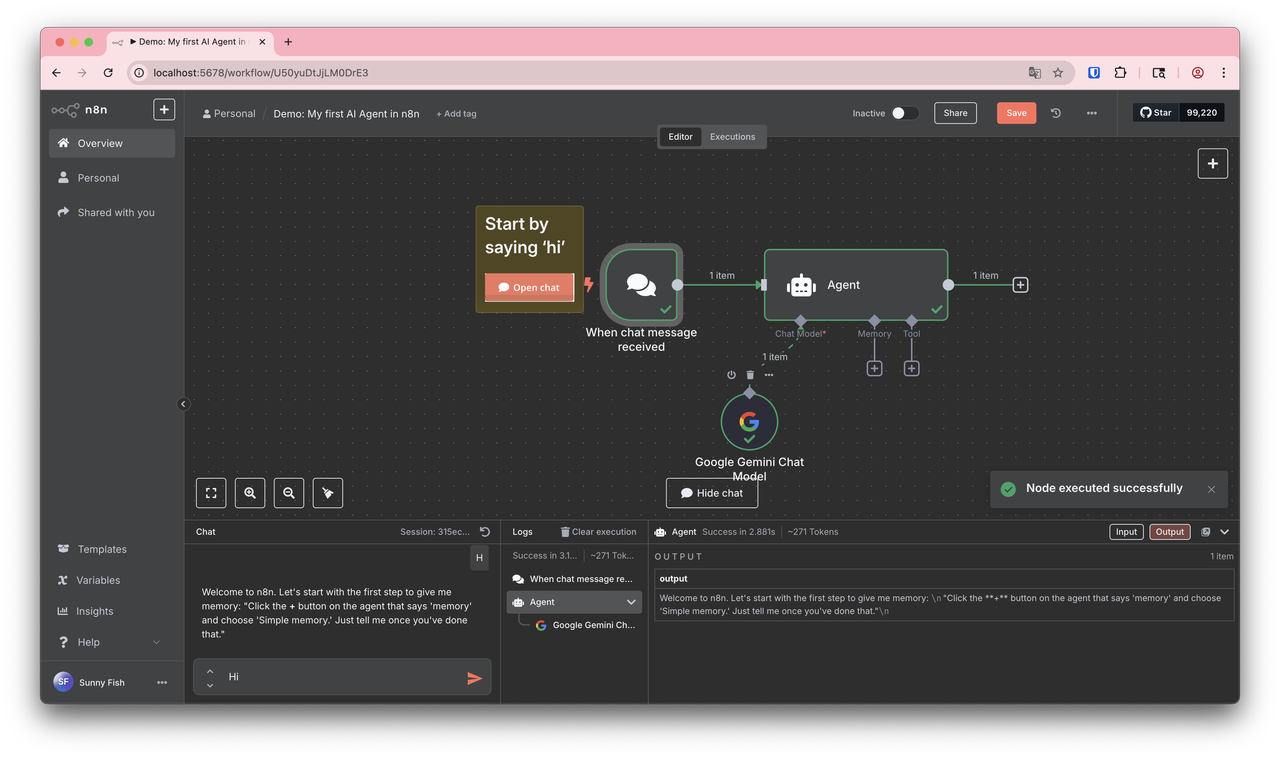The image size is (1280, 757).
Task: Select the Agent node
Action: click(x=856, y=285)
